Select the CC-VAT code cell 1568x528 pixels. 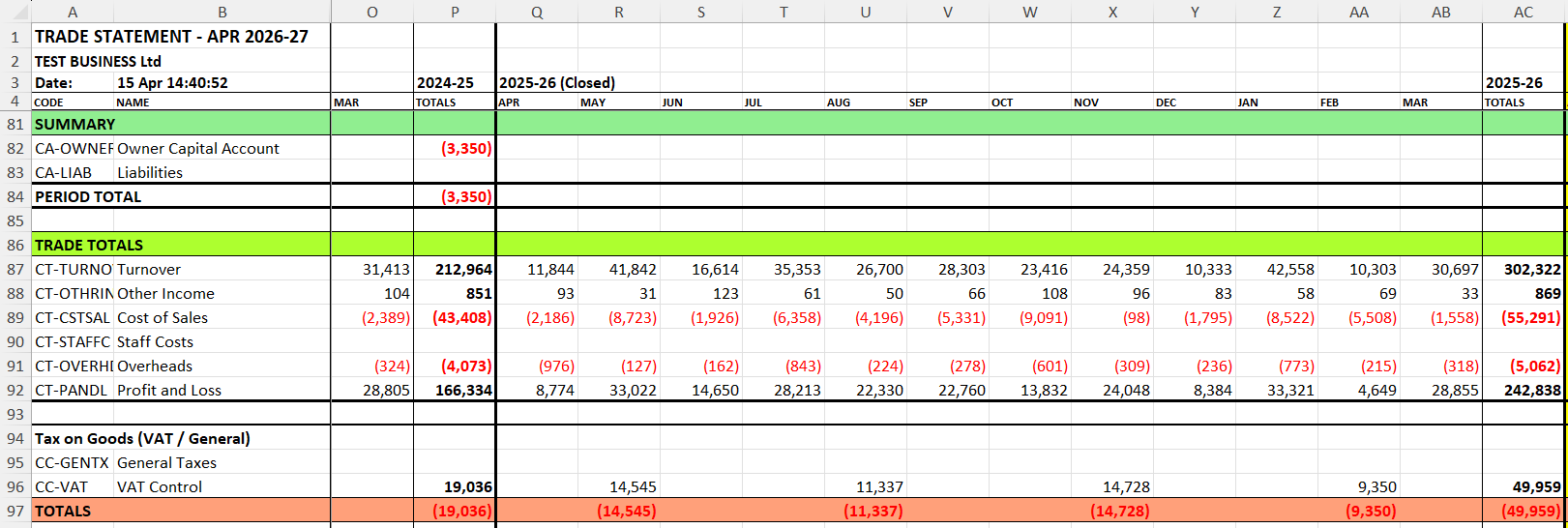click(x=61, y=486)
